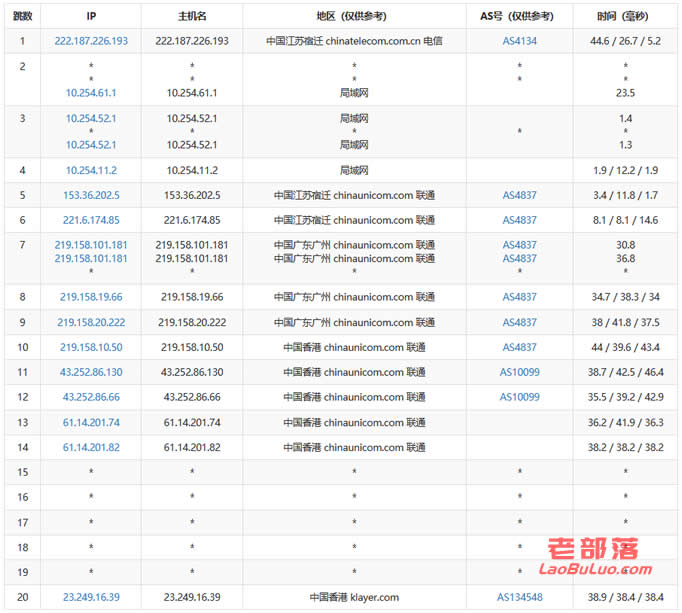
Task: Select hostname cell 153.36.202.5
Action: 192,195
